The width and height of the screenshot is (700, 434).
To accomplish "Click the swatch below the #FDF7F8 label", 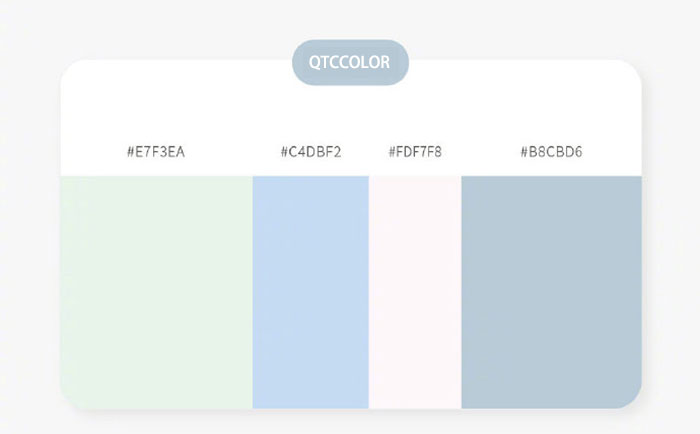I will [415, 291].
